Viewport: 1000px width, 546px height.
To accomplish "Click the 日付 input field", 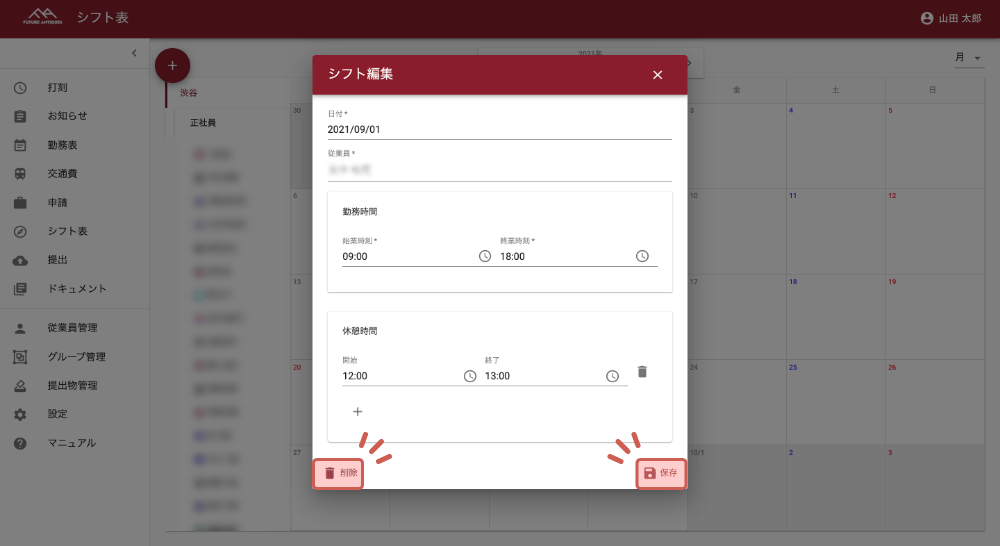I will point(499,129).
